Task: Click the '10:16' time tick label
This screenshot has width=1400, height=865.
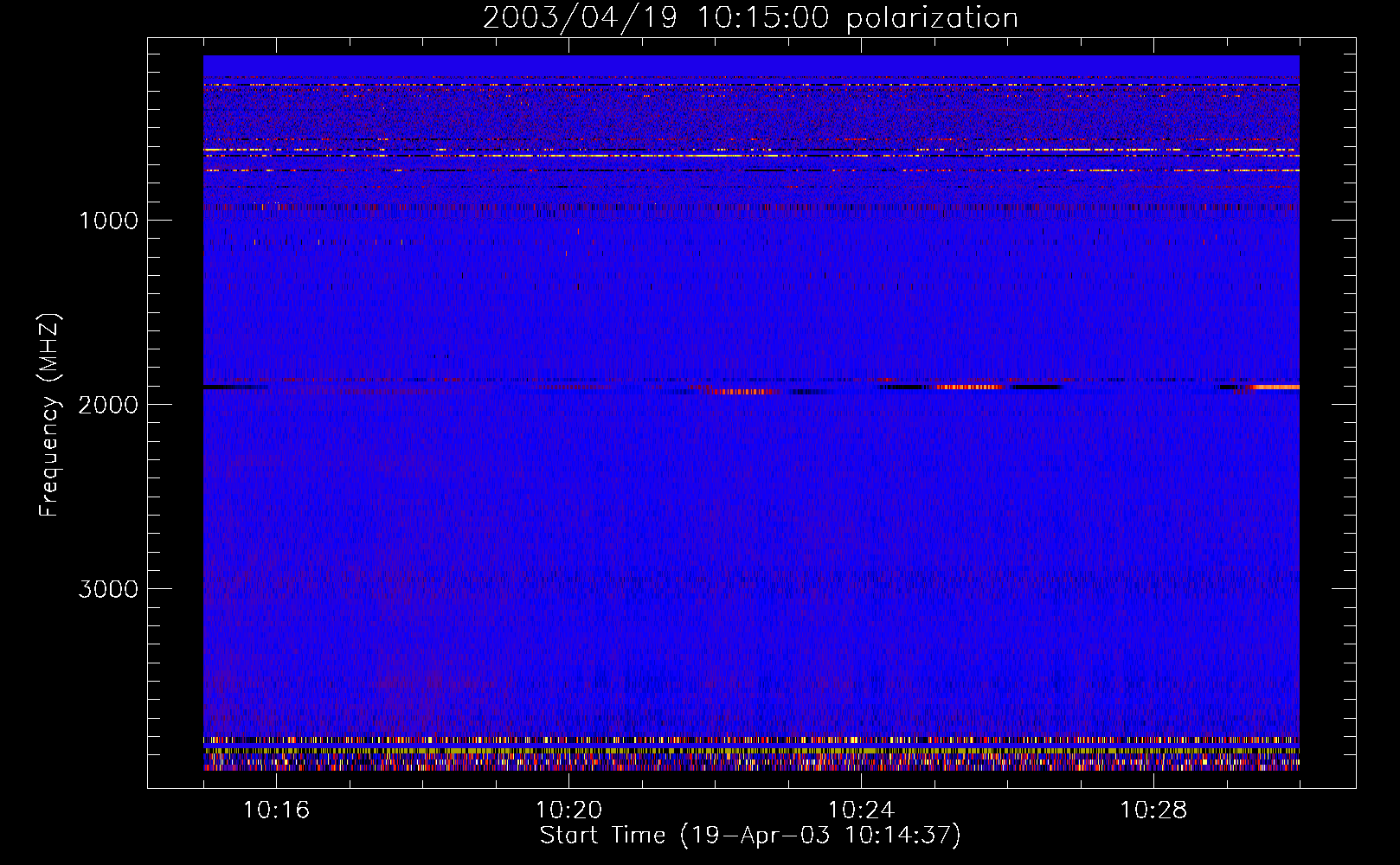Action: click(276, 811)
